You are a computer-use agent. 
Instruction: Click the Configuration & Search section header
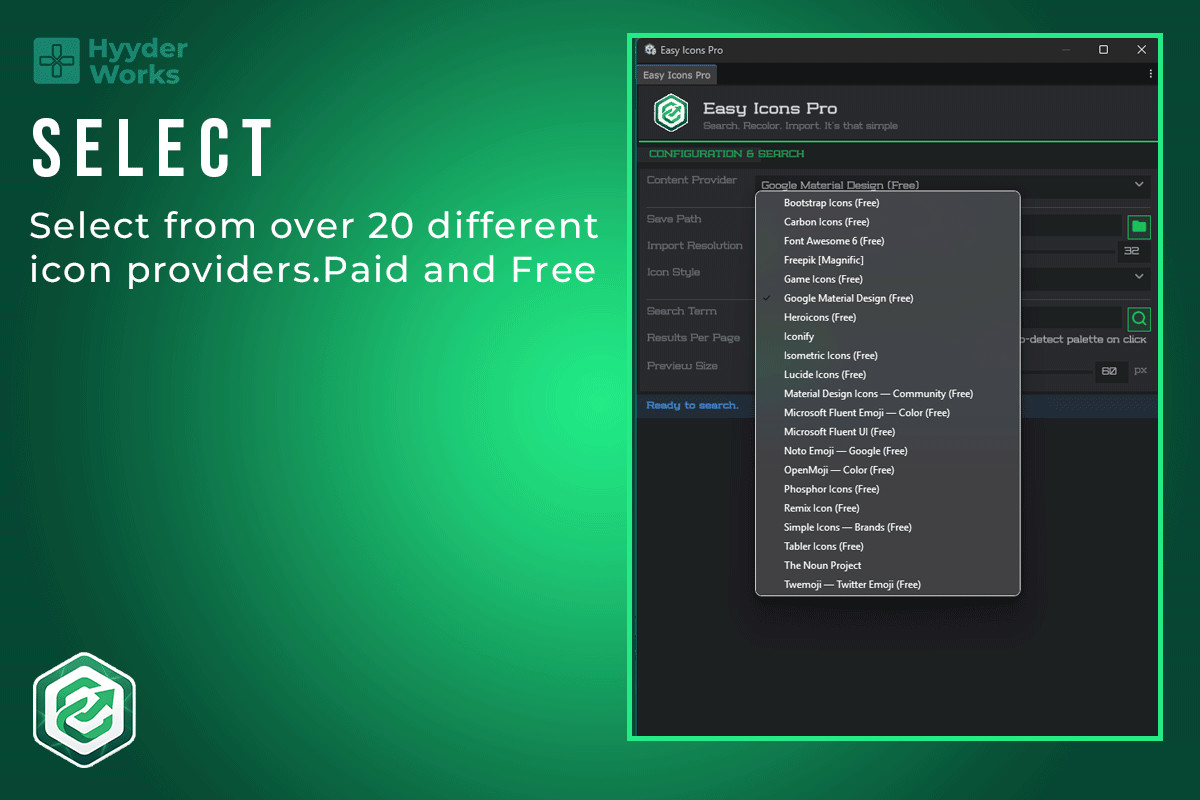(727, 154)
